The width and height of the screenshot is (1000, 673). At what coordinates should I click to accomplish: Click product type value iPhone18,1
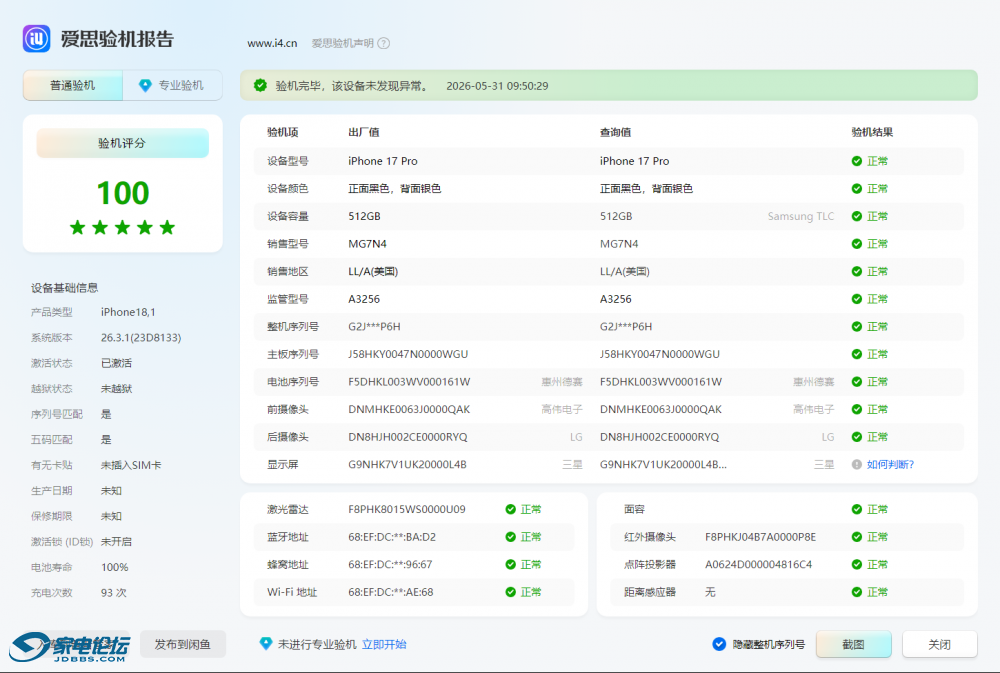pyautogui.click(x=128, y=312)
